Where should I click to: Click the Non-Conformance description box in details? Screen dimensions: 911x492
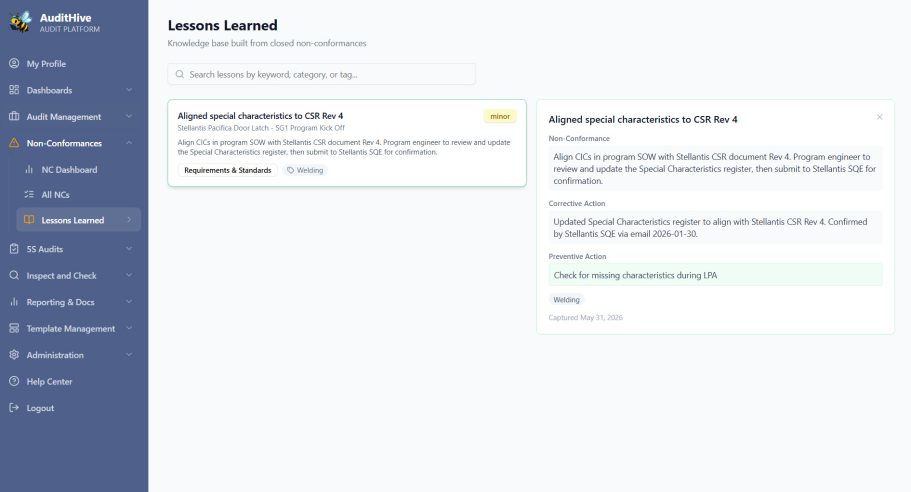(x=715, y=168)
